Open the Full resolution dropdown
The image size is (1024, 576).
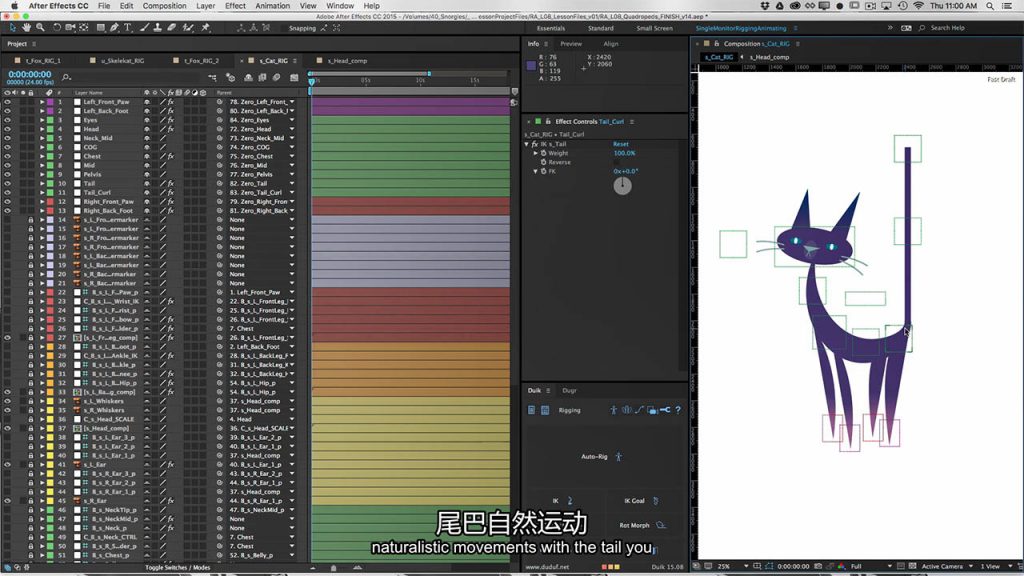pyautogui.click(x=871, y=566)
